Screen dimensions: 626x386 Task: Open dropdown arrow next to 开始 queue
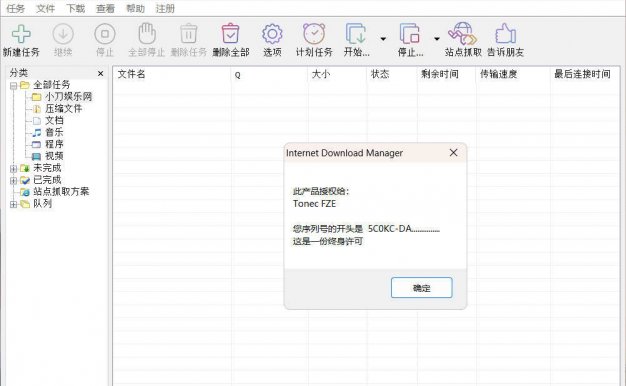click(x=383, y=39)
